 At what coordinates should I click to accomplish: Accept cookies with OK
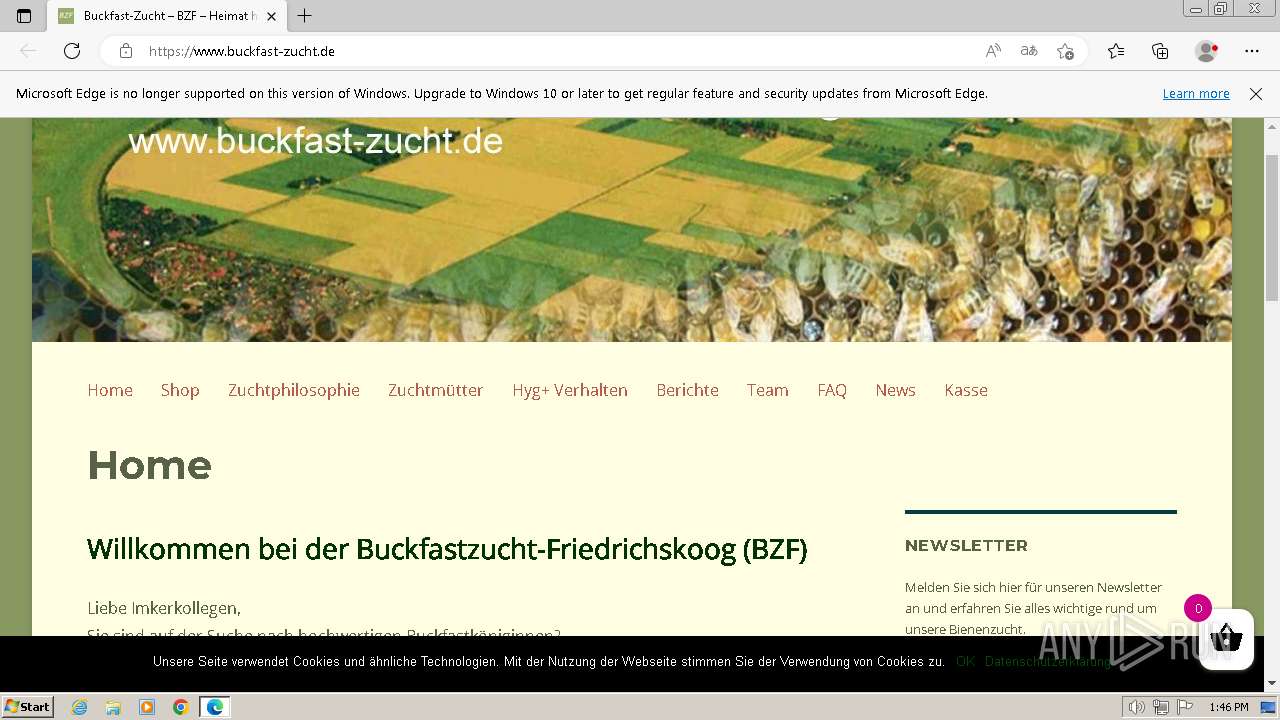[x=965, y=662]
